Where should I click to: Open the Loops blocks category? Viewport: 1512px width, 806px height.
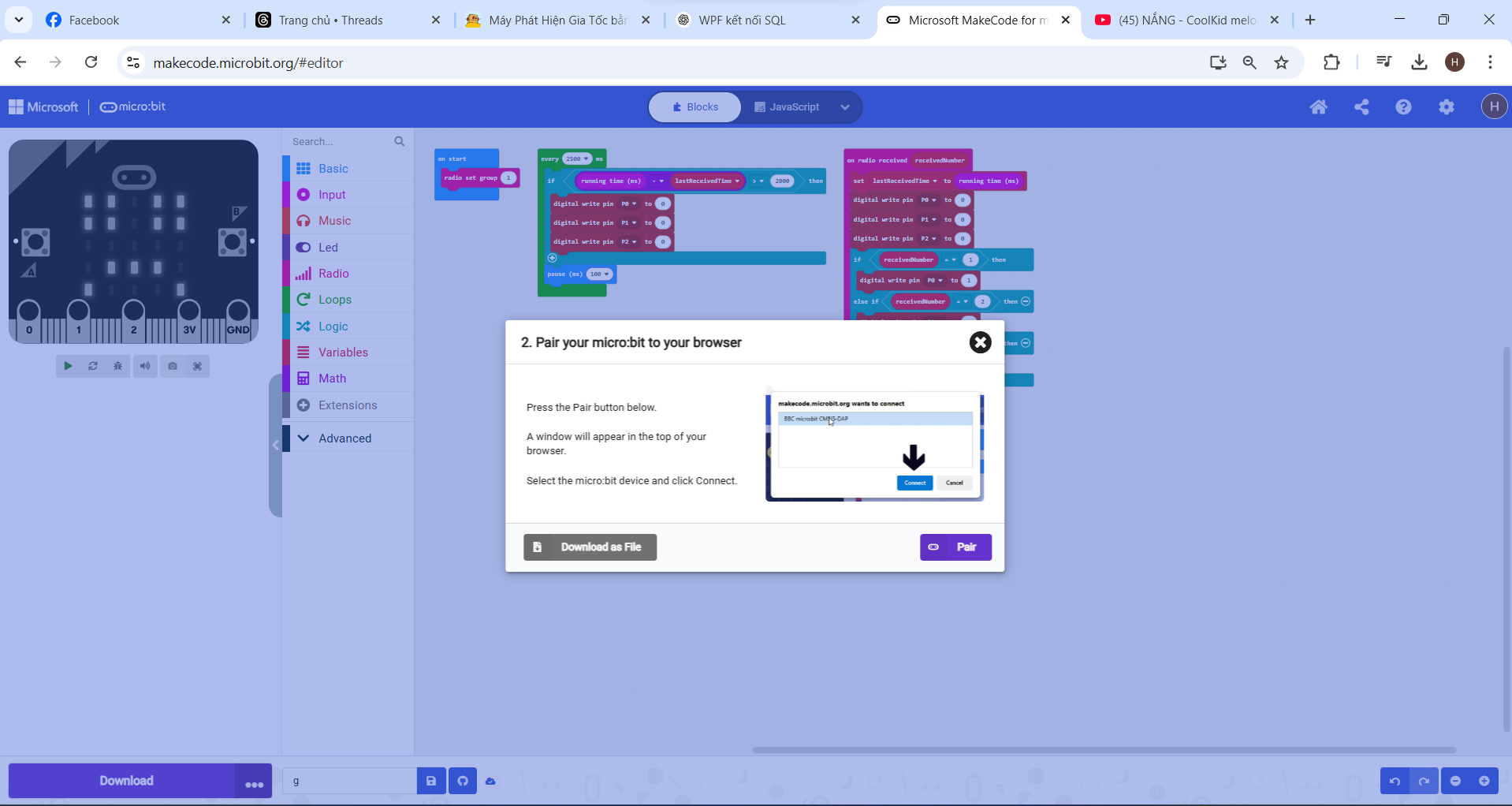point(348,300)
